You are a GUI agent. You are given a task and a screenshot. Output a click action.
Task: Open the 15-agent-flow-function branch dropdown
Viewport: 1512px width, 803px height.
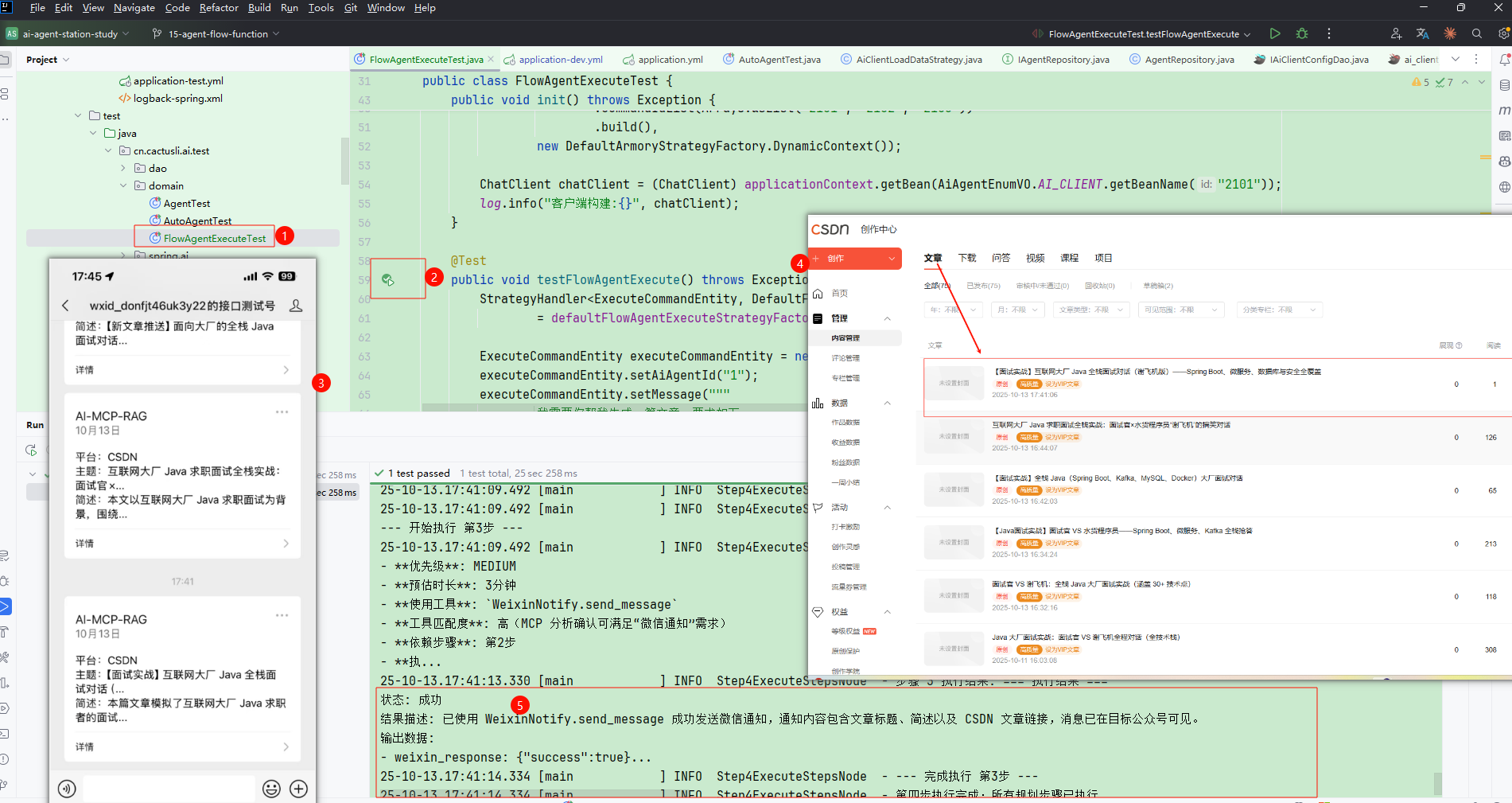[216, 34]
